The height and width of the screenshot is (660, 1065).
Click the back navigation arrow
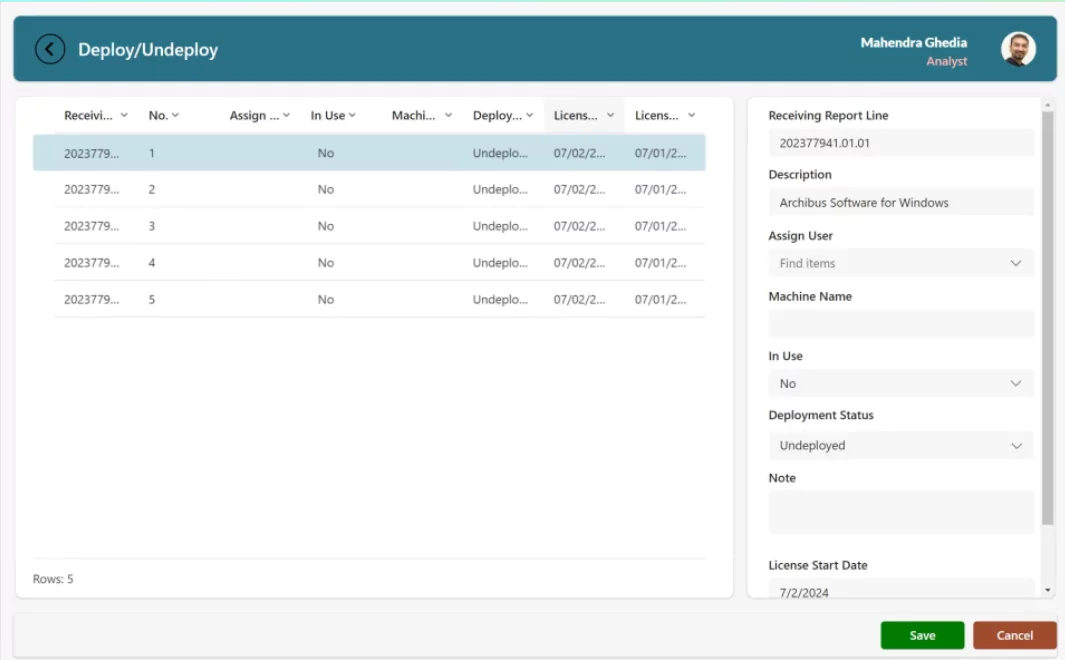click(x=49, y=48)
